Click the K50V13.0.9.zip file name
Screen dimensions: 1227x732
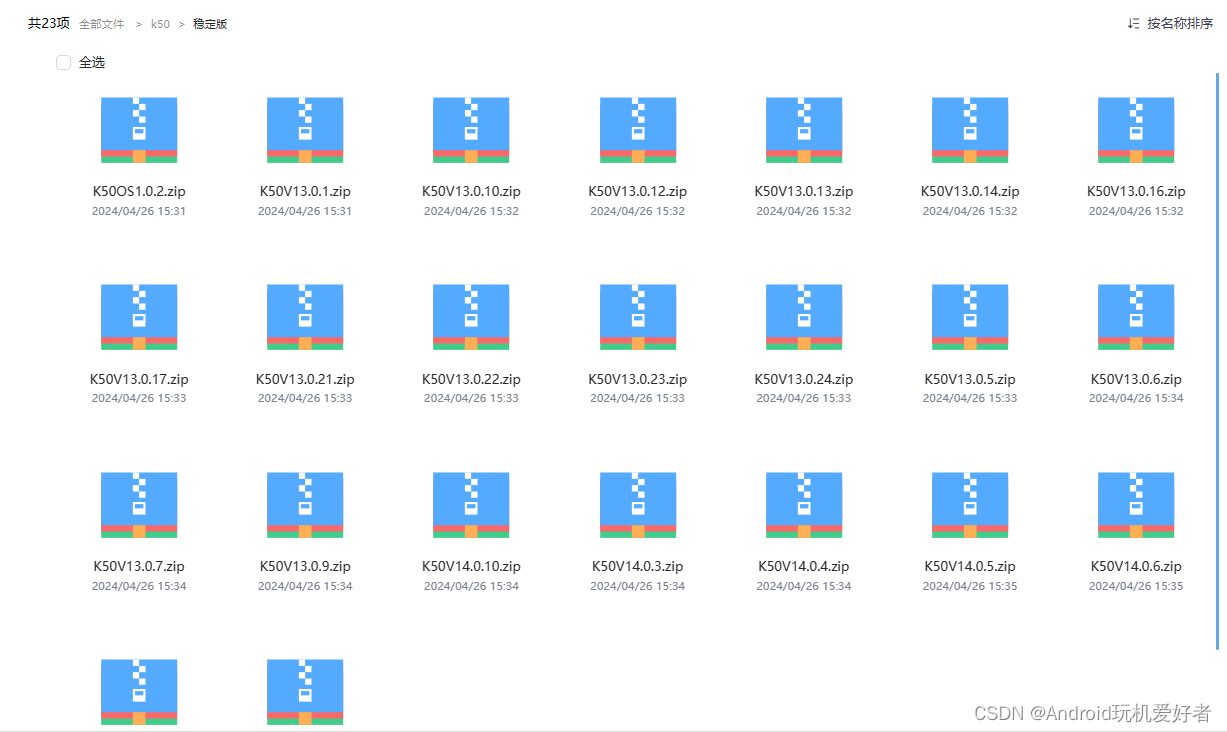[x=305, y=566]
